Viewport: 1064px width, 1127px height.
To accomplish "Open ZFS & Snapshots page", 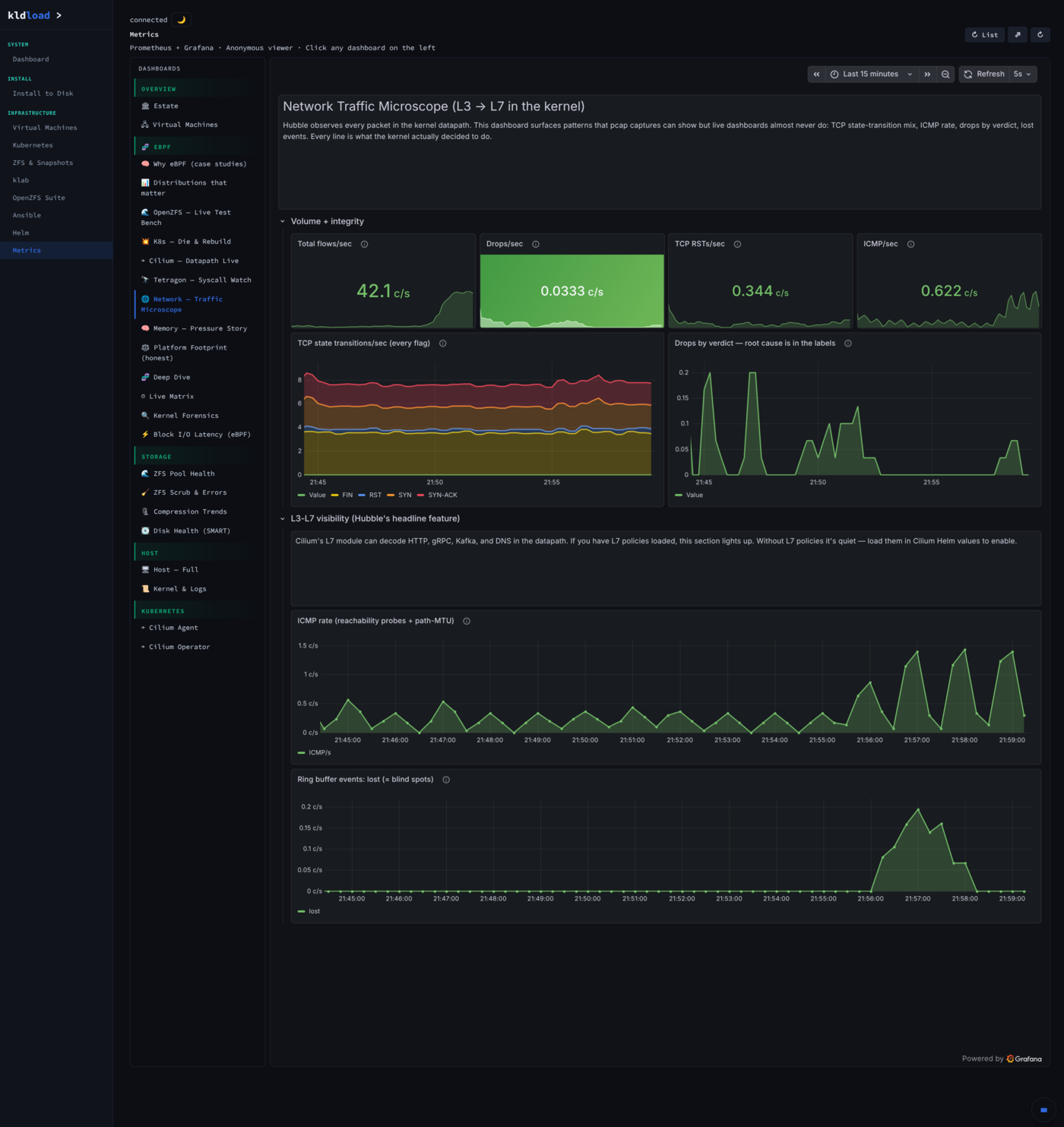I will pos(56,163).
